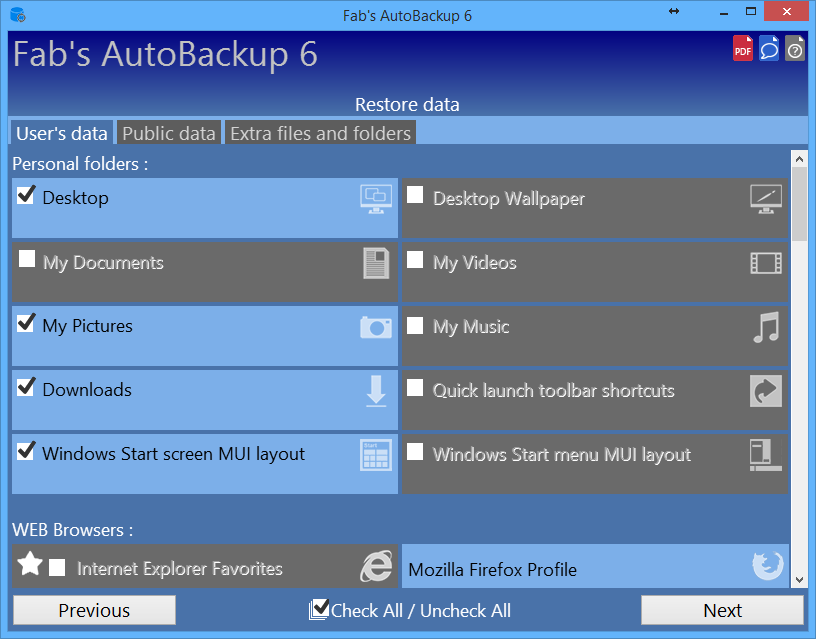This screenshot has height=639, width=816.
Task: Open the help question mark icon
Action: [795, 48]
